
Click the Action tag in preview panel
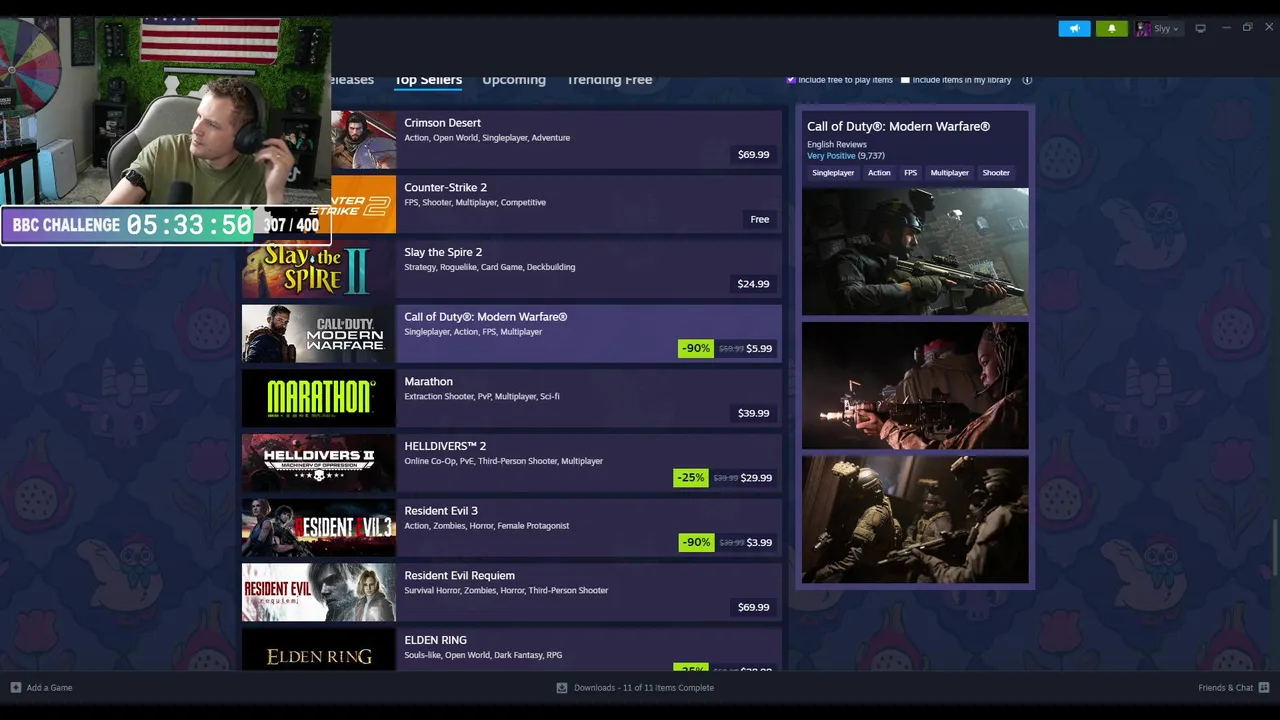coord(879,173)
